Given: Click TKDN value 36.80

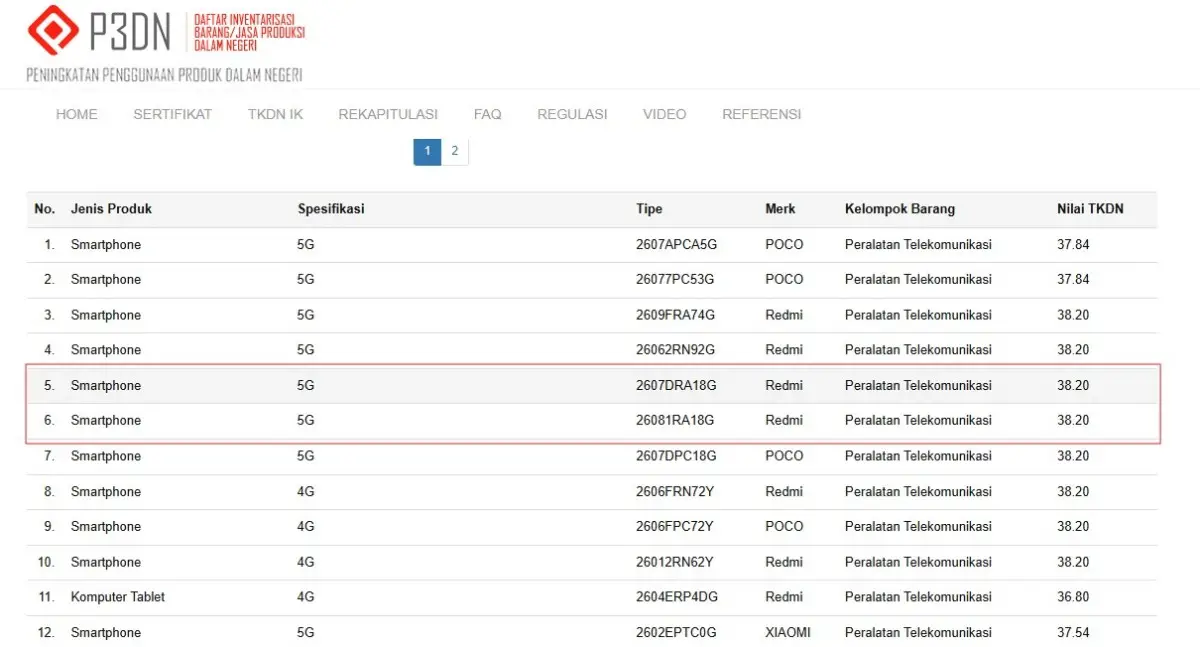Looking at the screenshot, I should coord(1073,597).
